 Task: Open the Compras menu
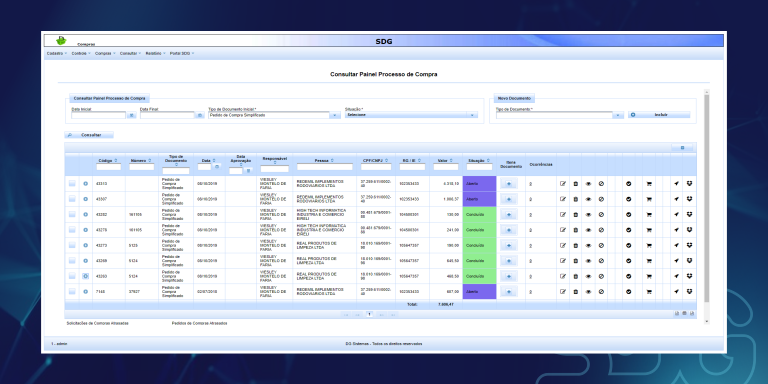pos(105,53)
